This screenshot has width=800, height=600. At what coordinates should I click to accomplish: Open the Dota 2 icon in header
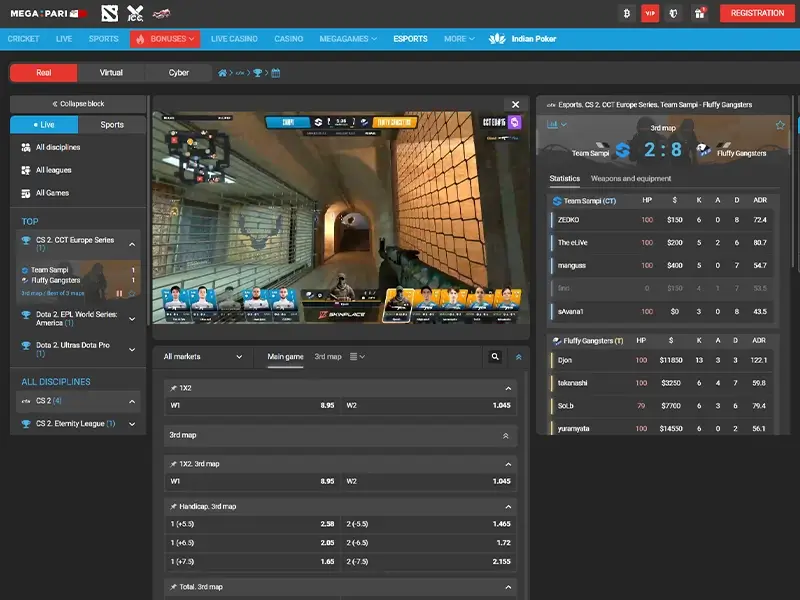[110, 13]
